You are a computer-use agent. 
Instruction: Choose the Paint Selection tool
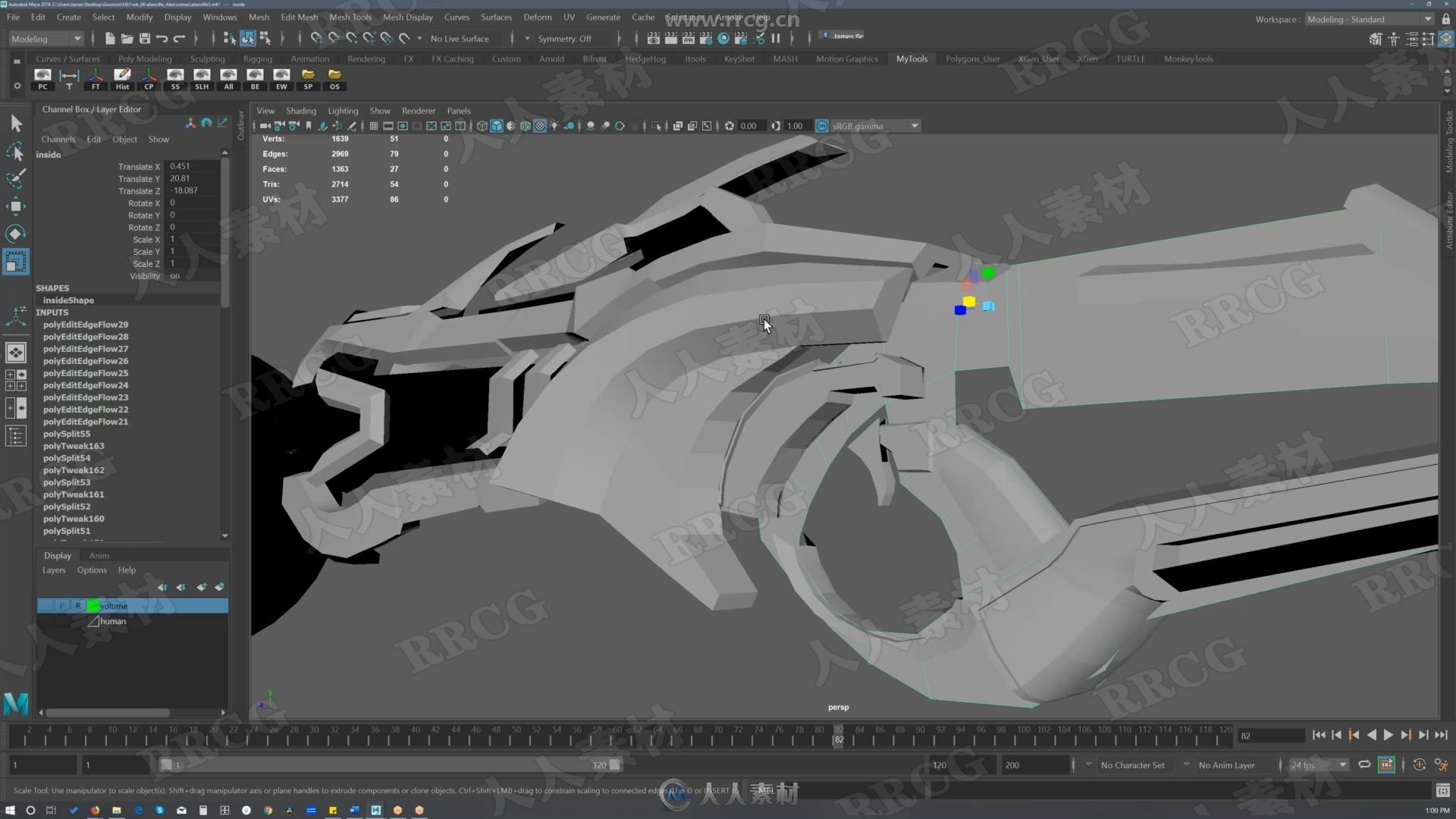(x=16, y=179)
